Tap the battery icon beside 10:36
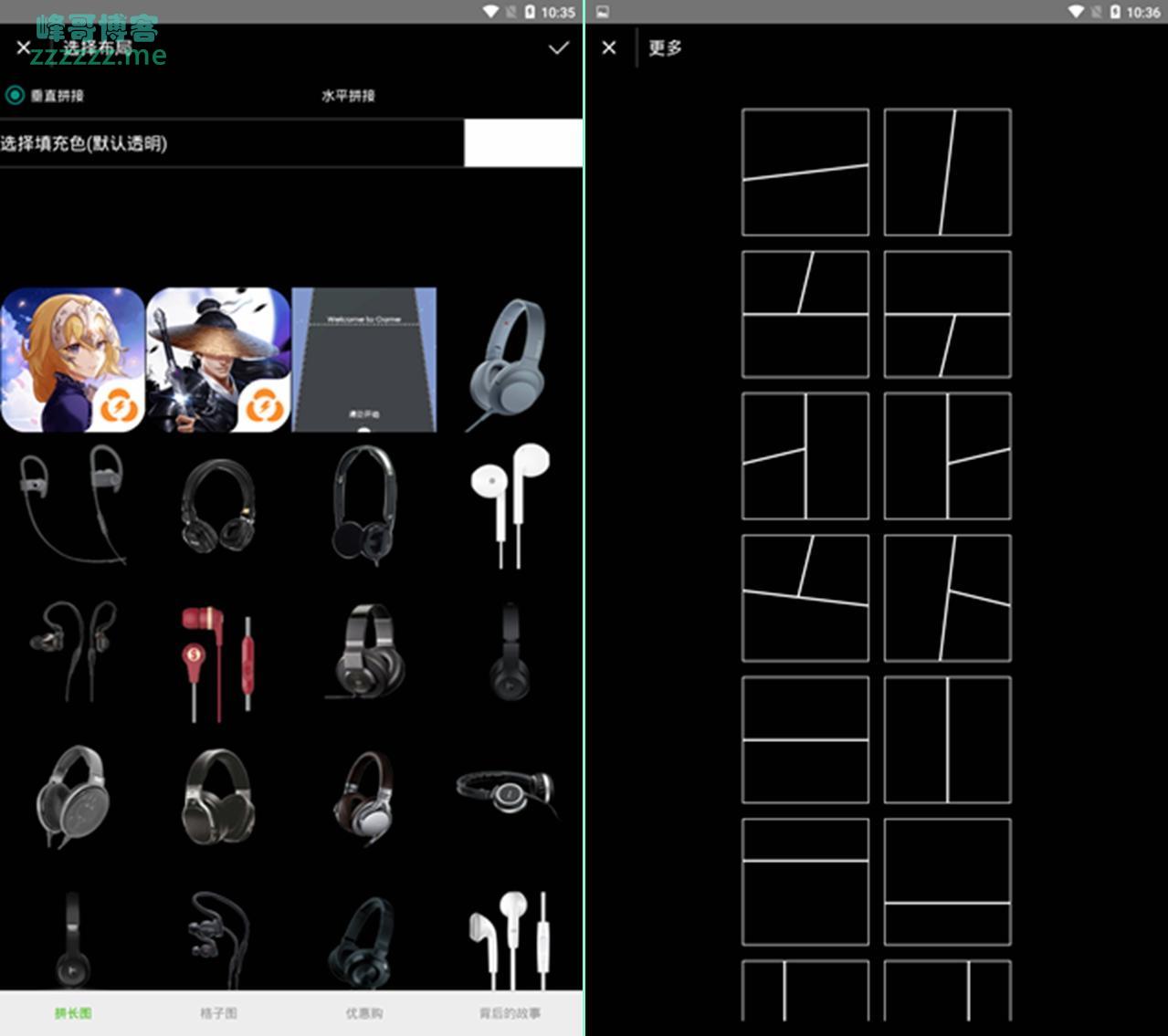 point(1115,11)
